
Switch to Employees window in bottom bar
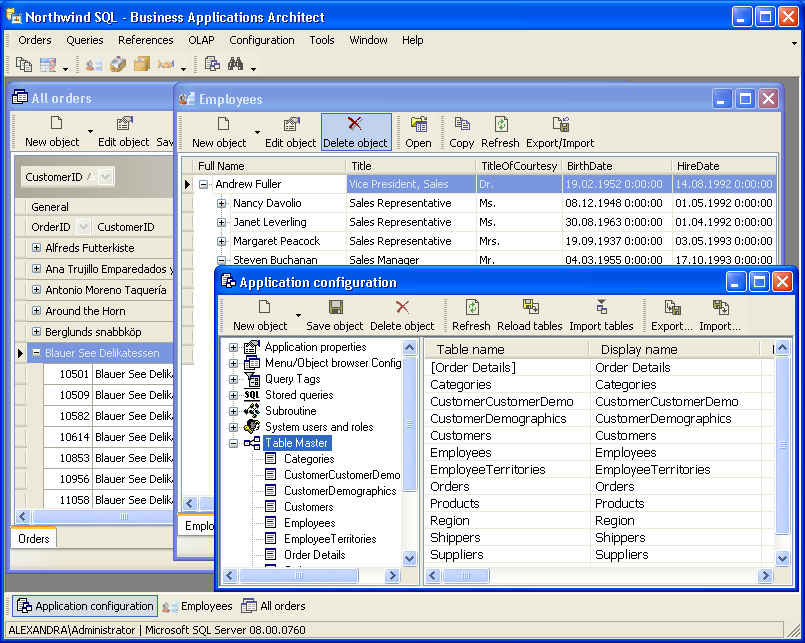click(x=197, y=606)
